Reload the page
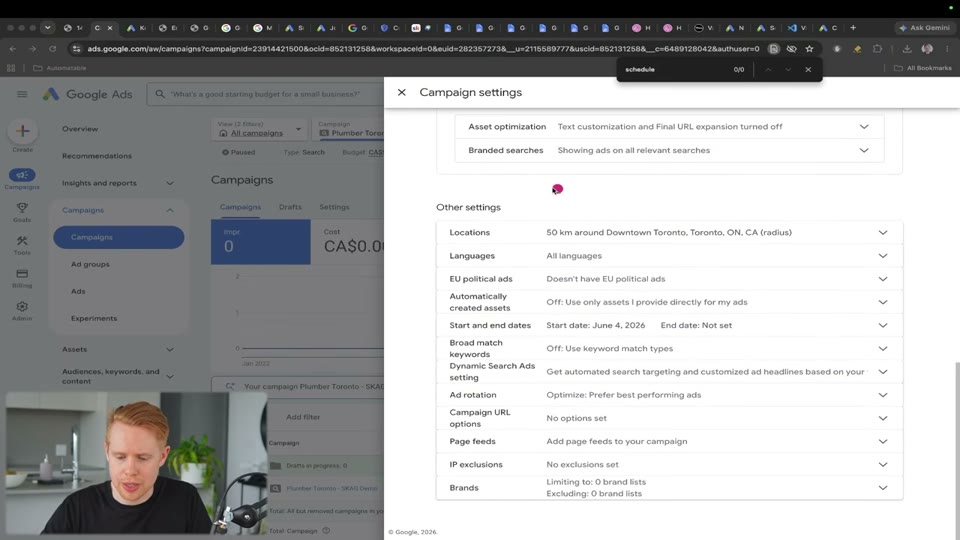The width and height of the screenshot is (960, 540). tap(53, 49)
